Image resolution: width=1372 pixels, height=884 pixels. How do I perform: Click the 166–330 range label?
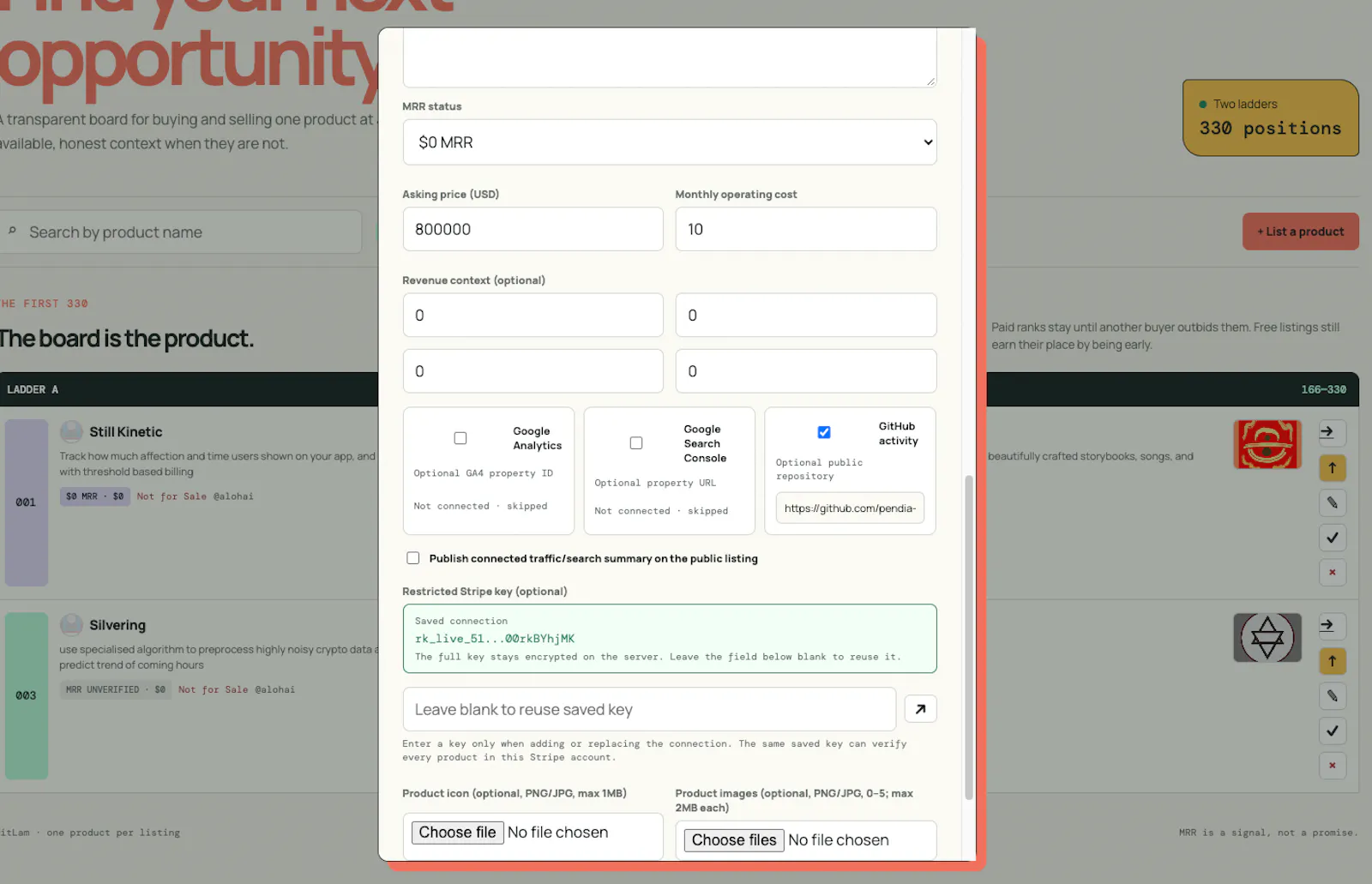(x=1323, y=389)
